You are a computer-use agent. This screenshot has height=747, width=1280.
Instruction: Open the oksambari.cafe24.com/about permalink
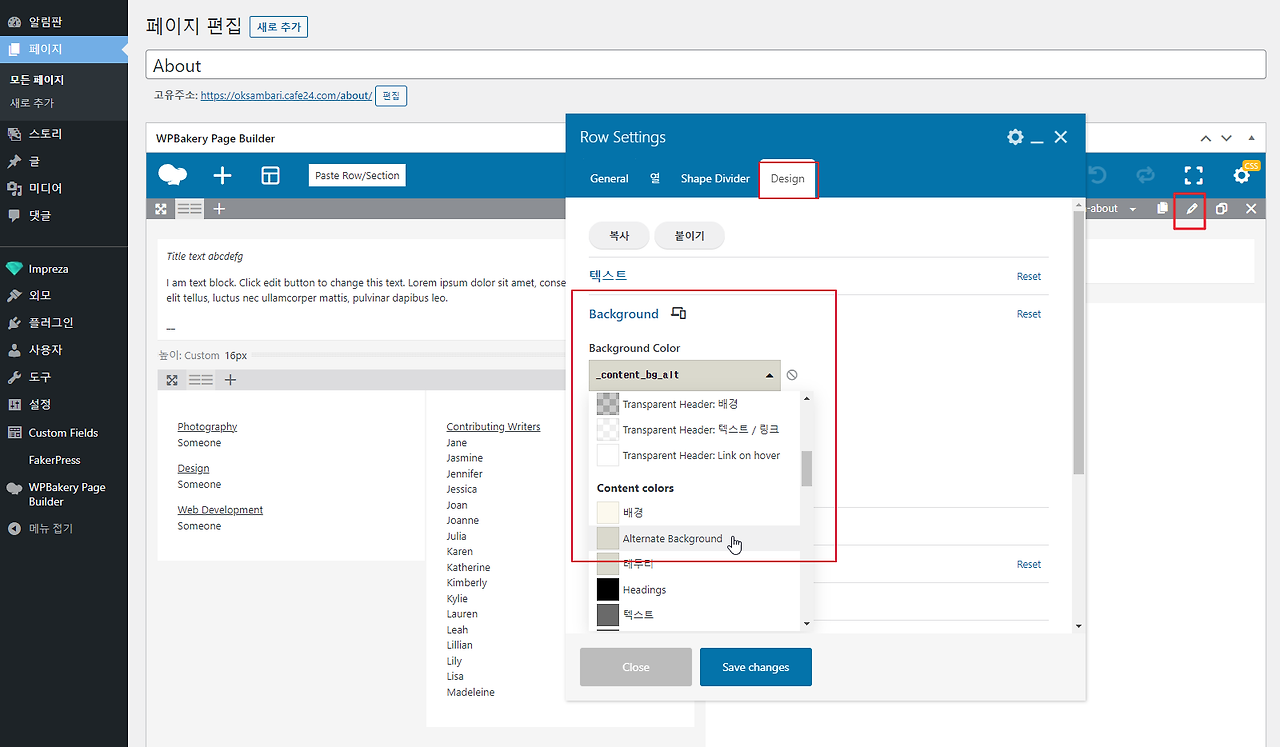286,96
